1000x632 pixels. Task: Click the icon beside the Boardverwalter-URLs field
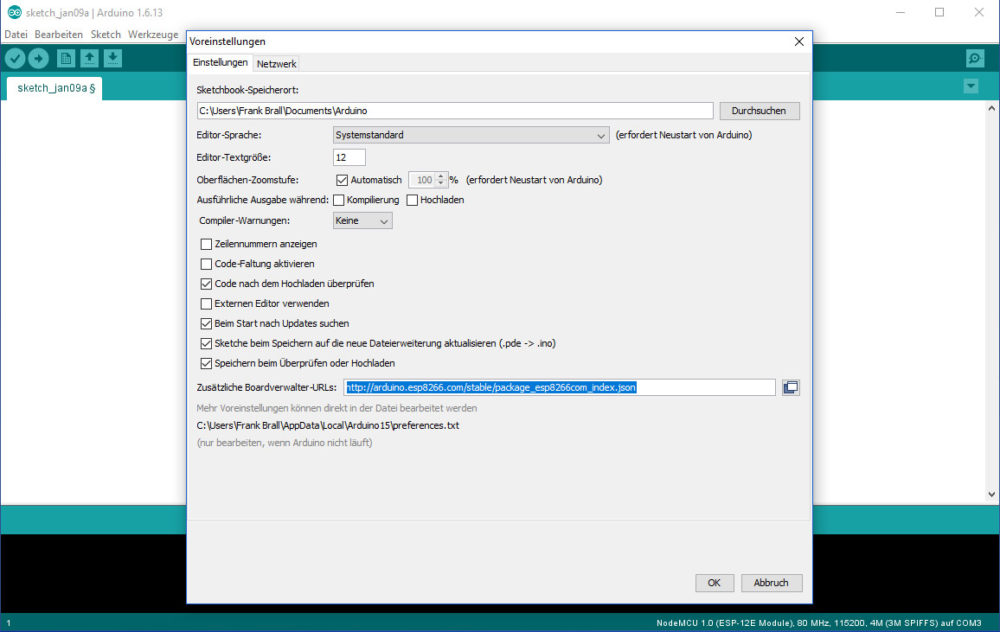(x=790, y=387)
